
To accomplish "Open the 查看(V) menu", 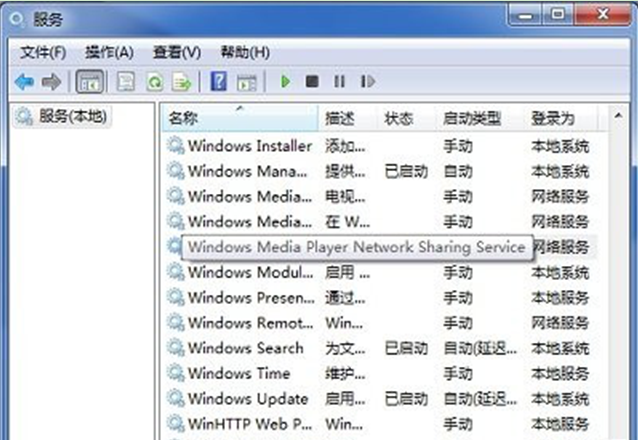I will tap(177, 52).
